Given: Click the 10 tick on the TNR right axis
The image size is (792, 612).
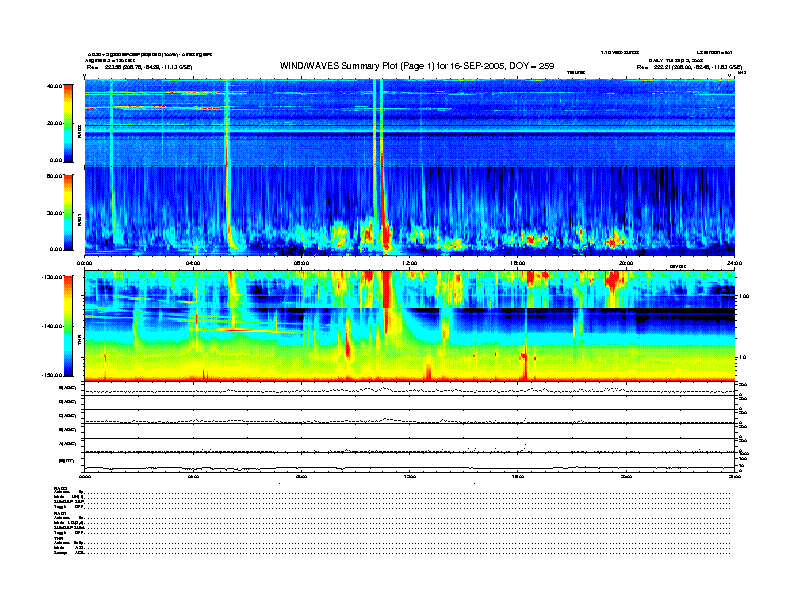Looking at the screenshot, I should click(x=743, y=358).
